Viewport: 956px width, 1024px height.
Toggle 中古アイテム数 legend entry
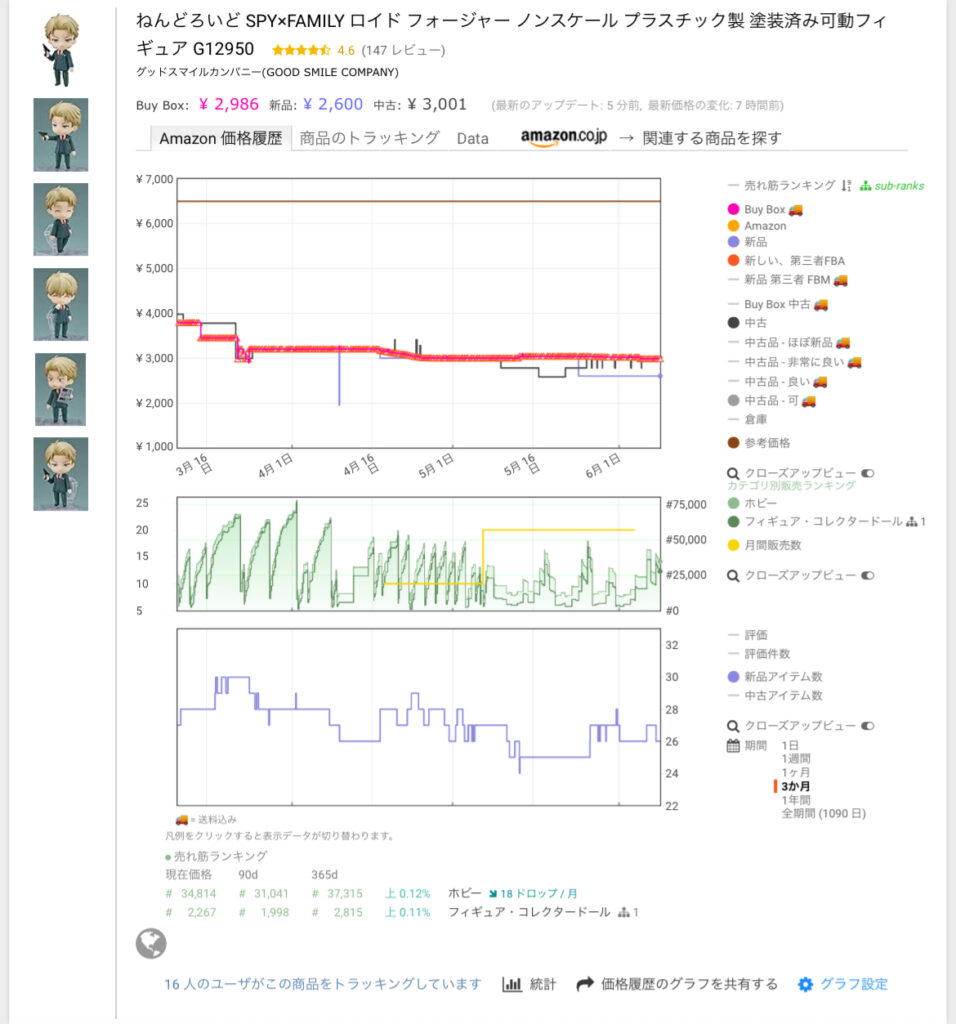775,696
